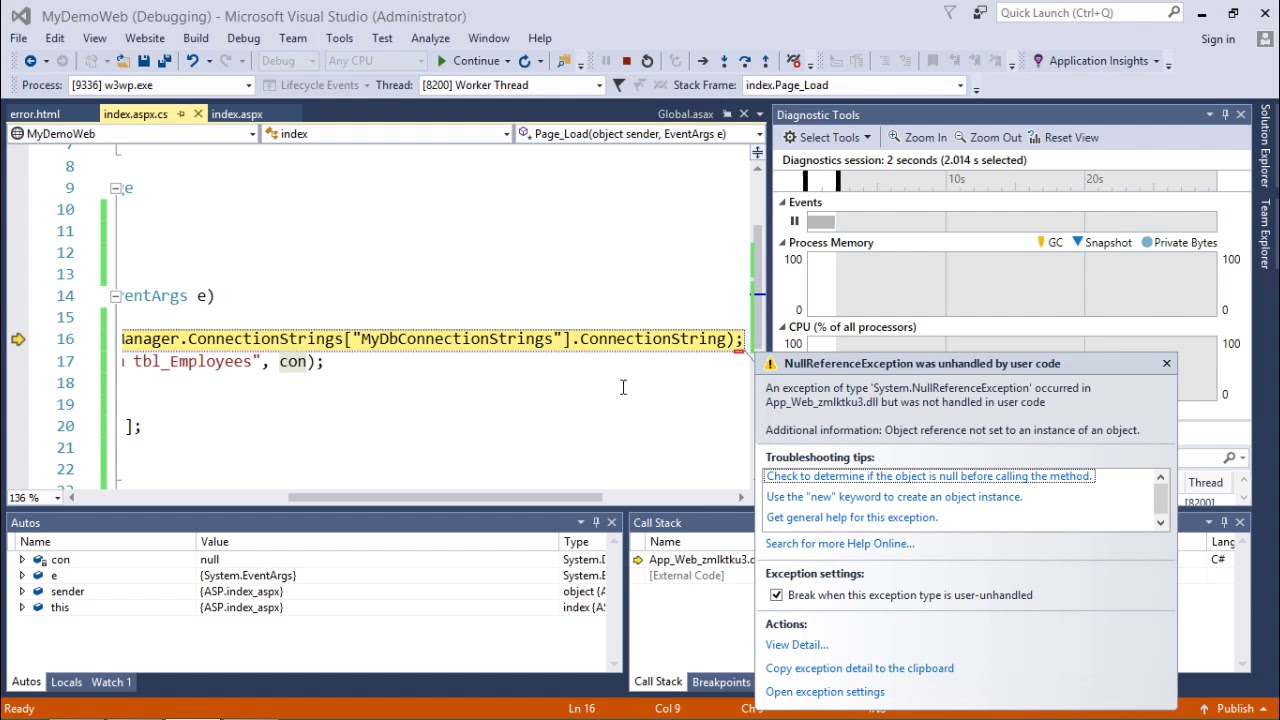Switch to the Breakpoints tab
The height and width of the screenshot is (720, 1280).
click(721, 682)
